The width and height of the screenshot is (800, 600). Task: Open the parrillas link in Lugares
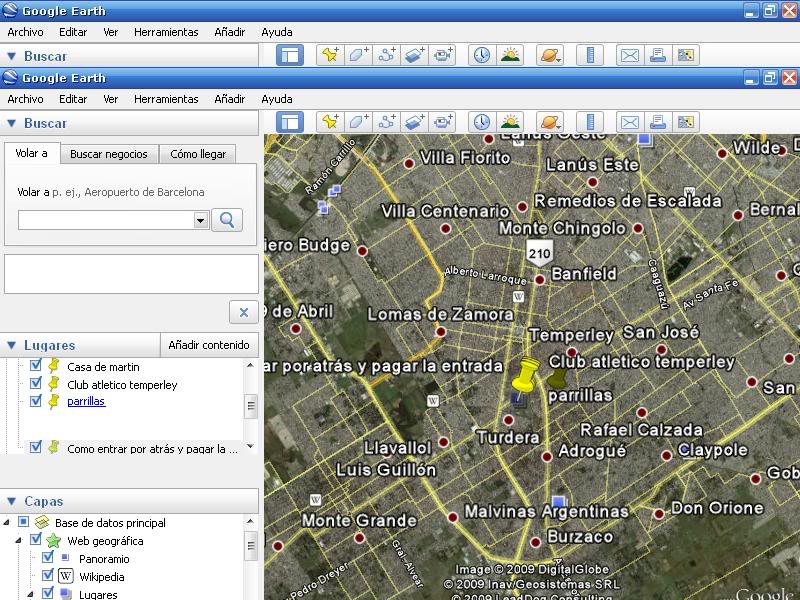86,401
